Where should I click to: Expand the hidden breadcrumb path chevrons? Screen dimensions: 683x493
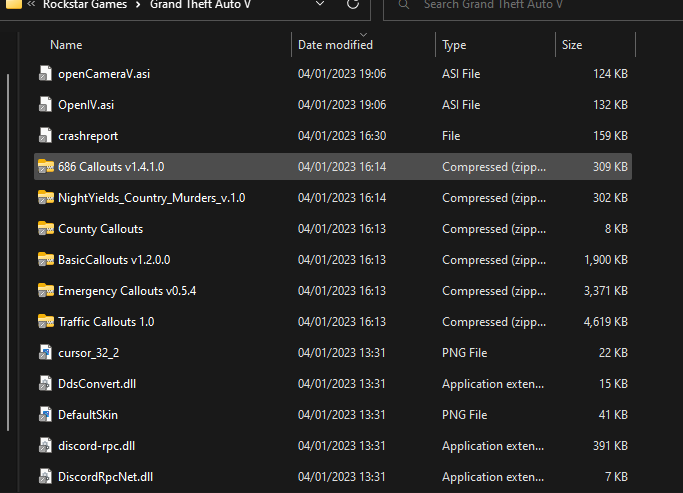pos(32,5)
